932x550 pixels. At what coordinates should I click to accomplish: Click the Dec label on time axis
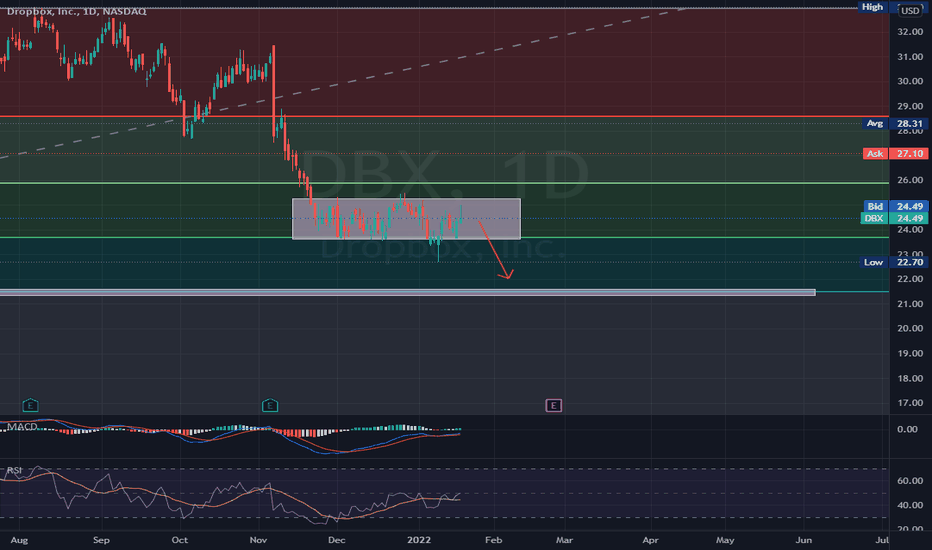pyautogui.click(x=336, y=540)
